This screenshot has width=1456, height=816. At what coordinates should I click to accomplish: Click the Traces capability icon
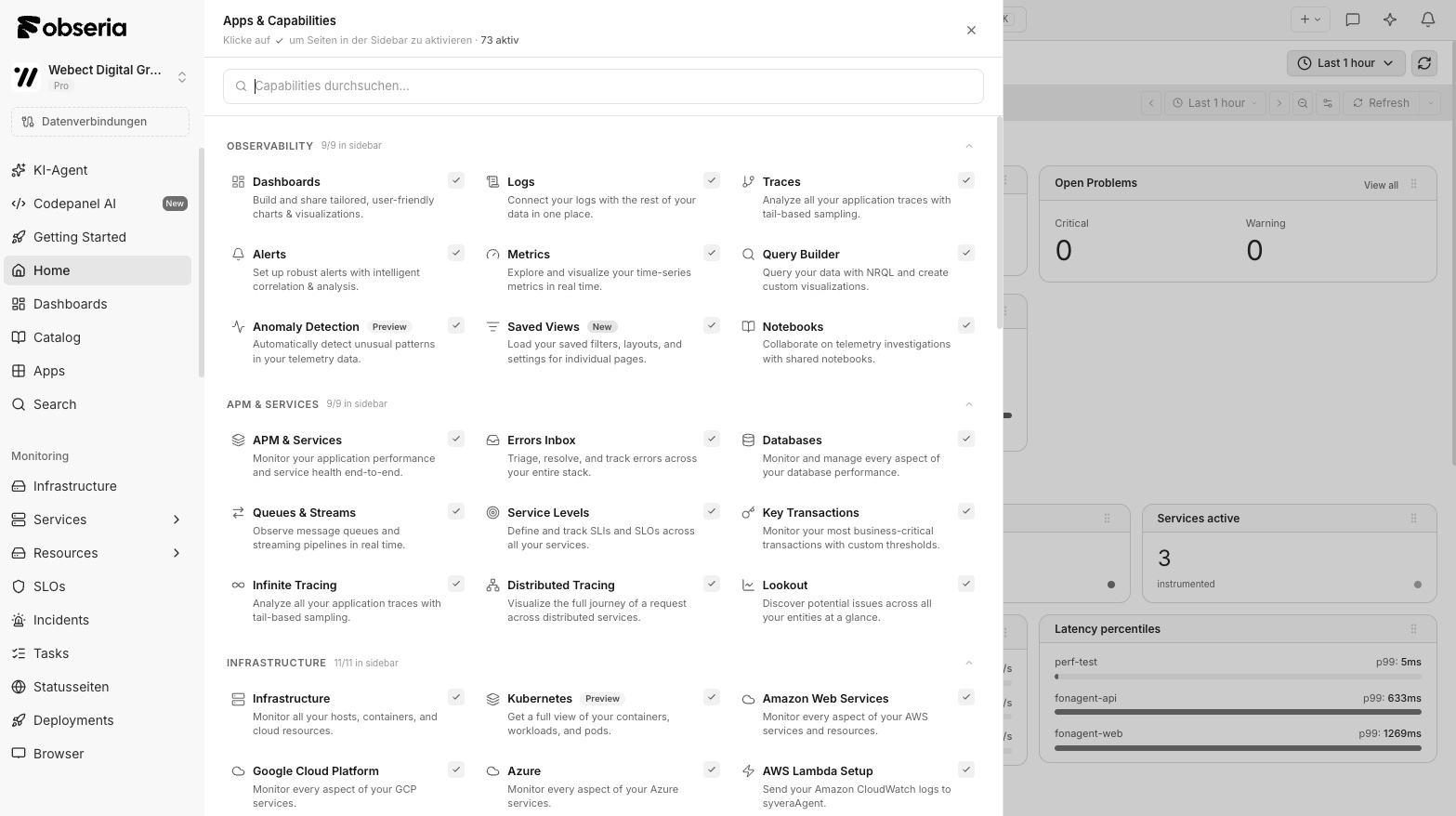pos(748,182)
